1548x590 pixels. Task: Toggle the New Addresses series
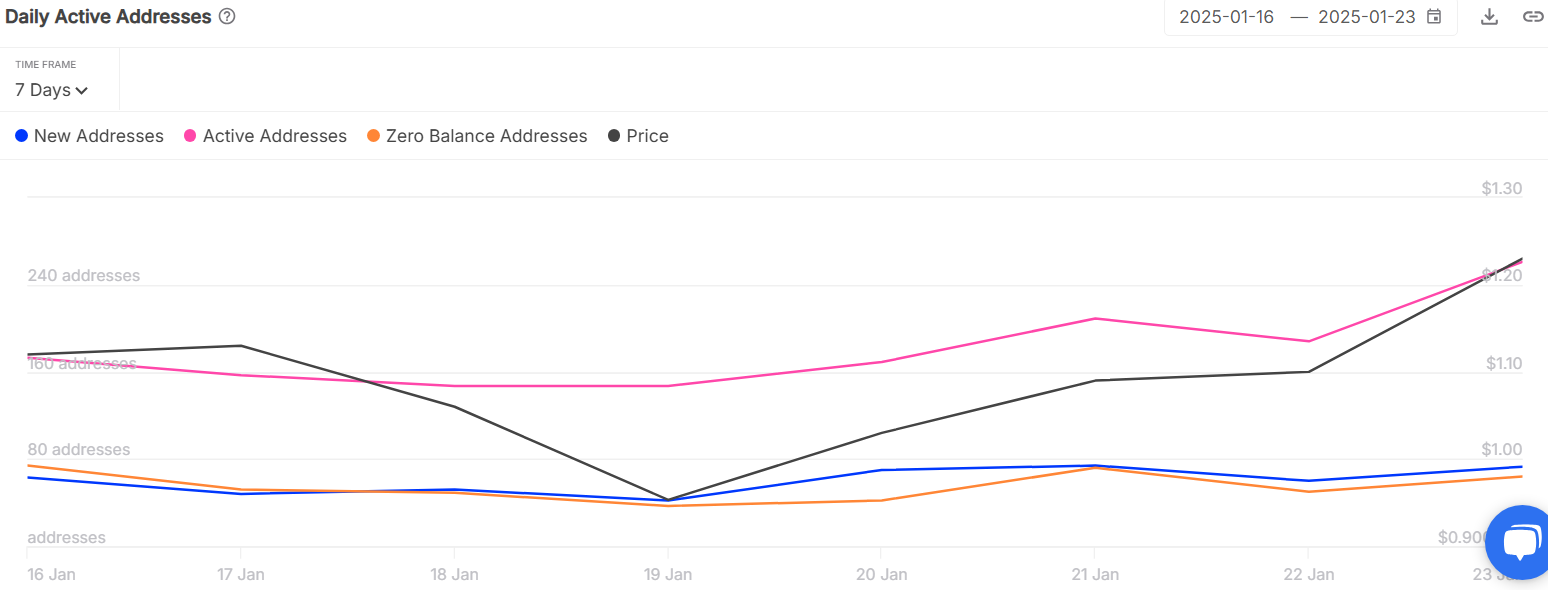point(98,136)
